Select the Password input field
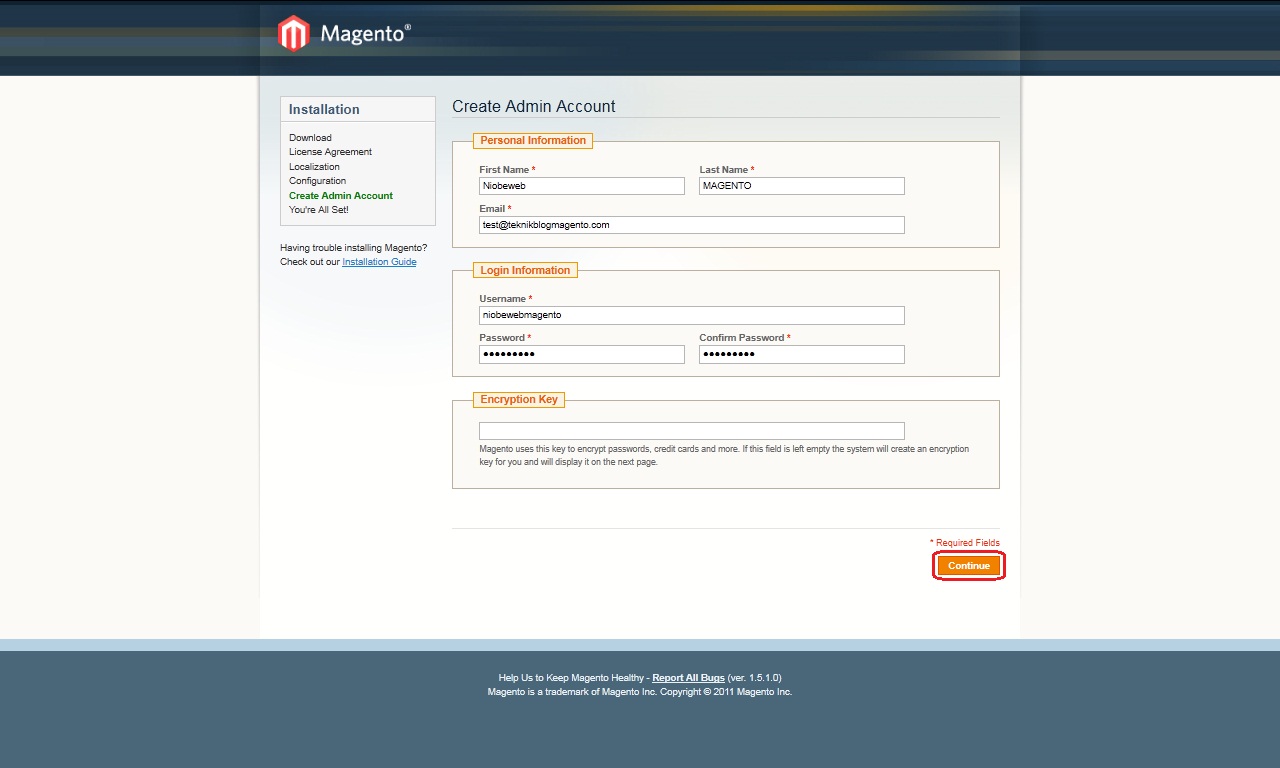The height and width of the screenshot is (768, 1280). [582, 354]
